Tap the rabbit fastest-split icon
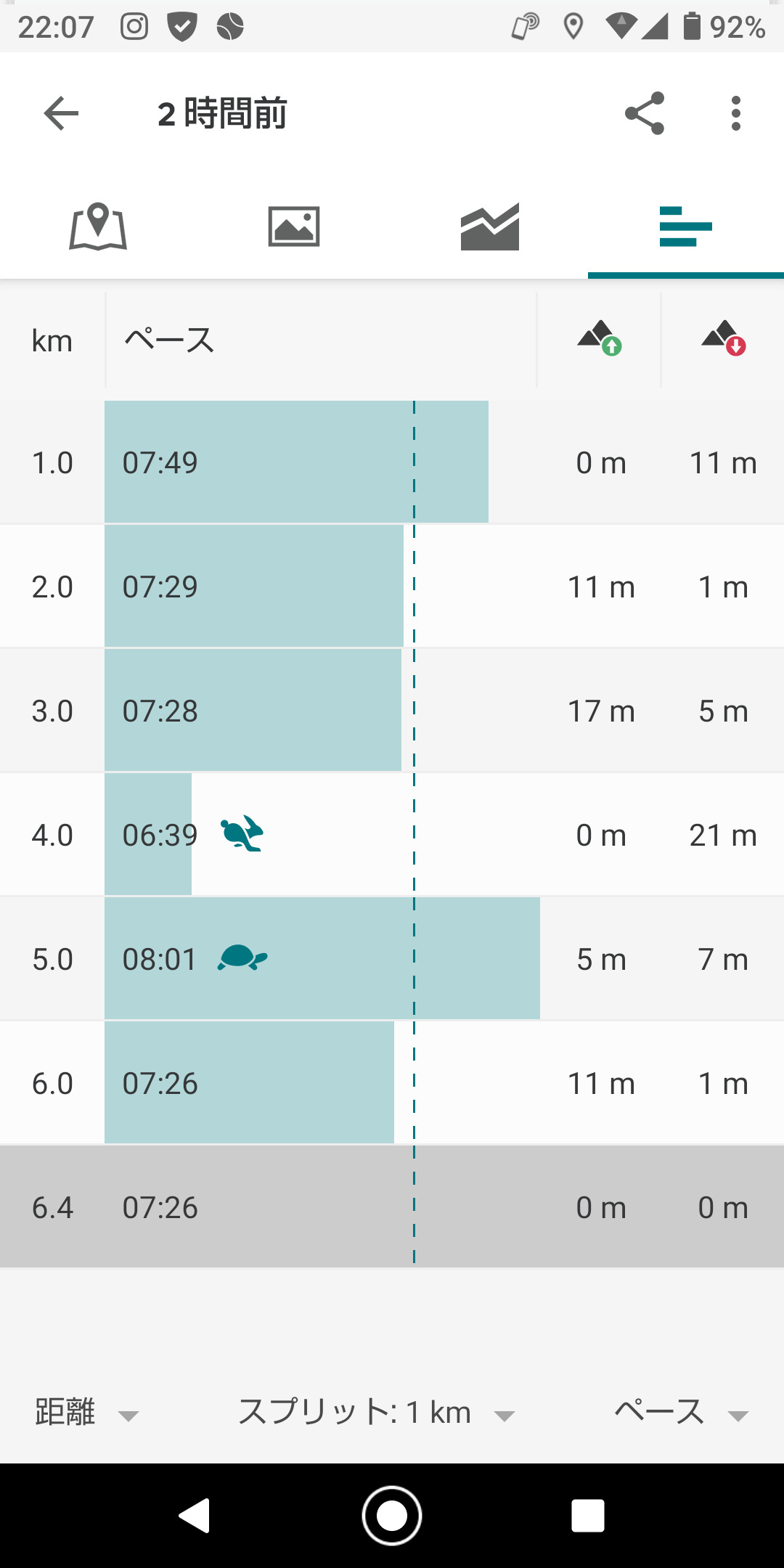The image size is (784, 1568). (242, 833)
